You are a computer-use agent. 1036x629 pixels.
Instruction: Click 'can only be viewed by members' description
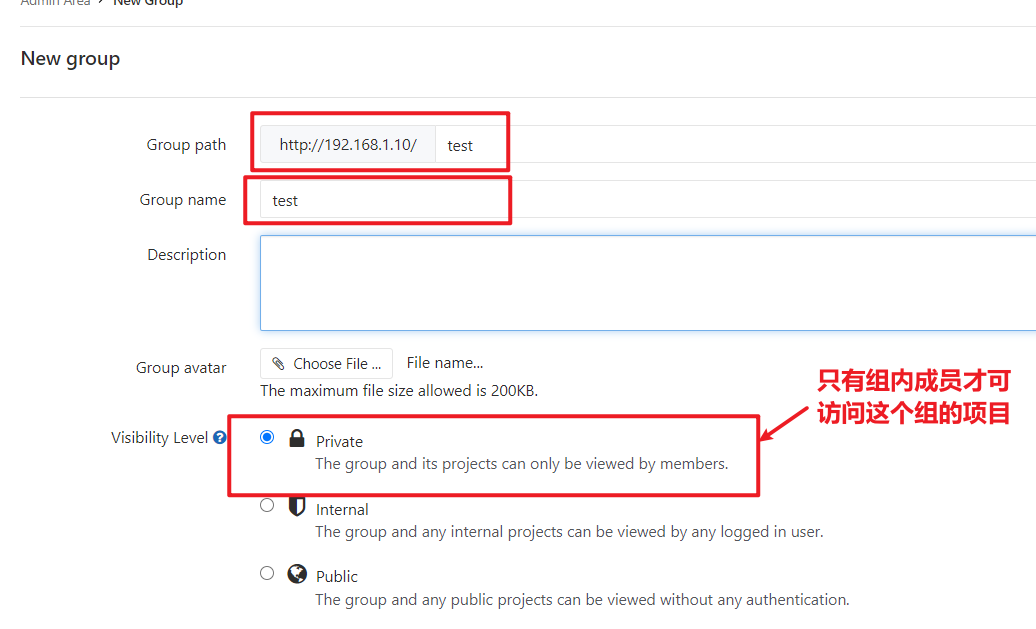coord(522,464)
